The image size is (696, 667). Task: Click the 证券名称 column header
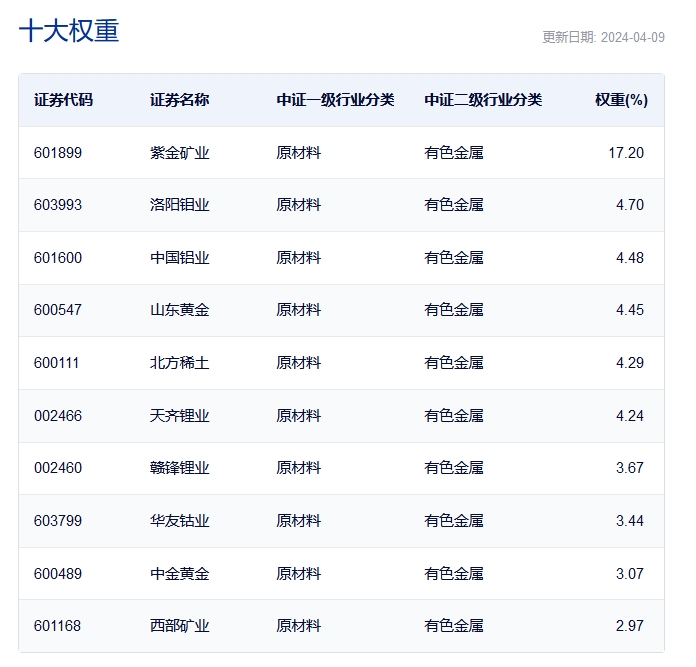coord(179,100)
